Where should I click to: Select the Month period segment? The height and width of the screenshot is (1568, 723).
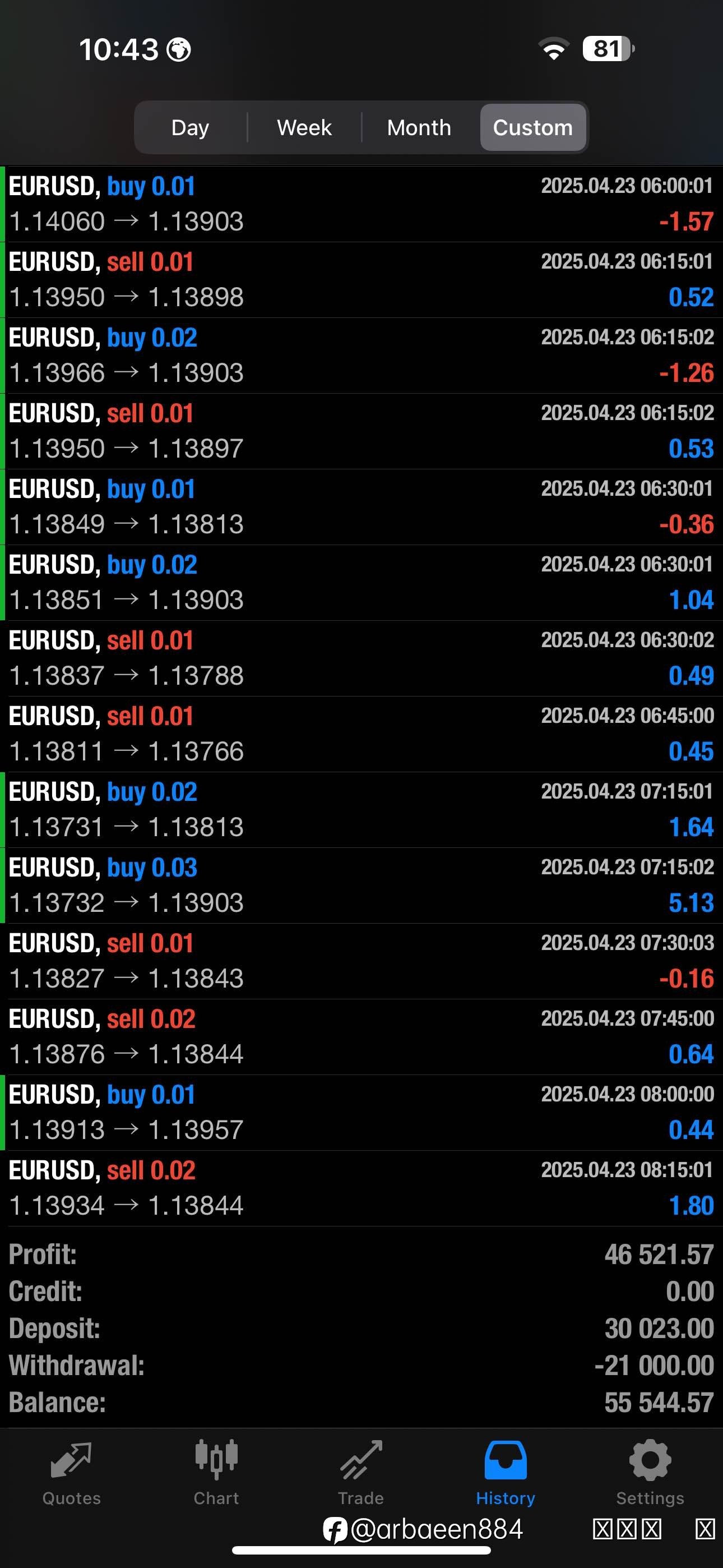point(419,127)
